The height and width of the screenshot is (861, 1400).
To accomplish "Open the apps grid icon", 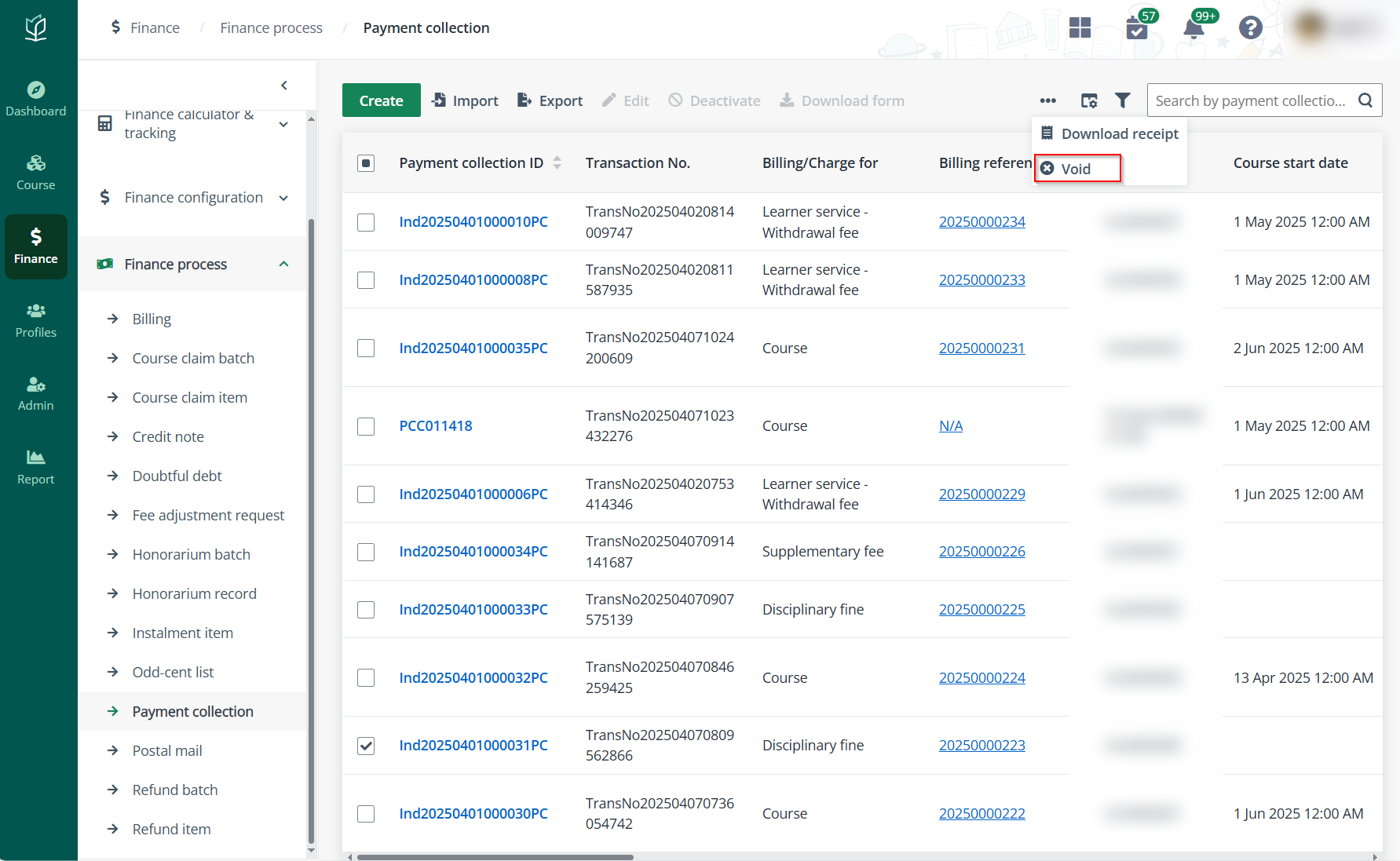I will 1080,27.
